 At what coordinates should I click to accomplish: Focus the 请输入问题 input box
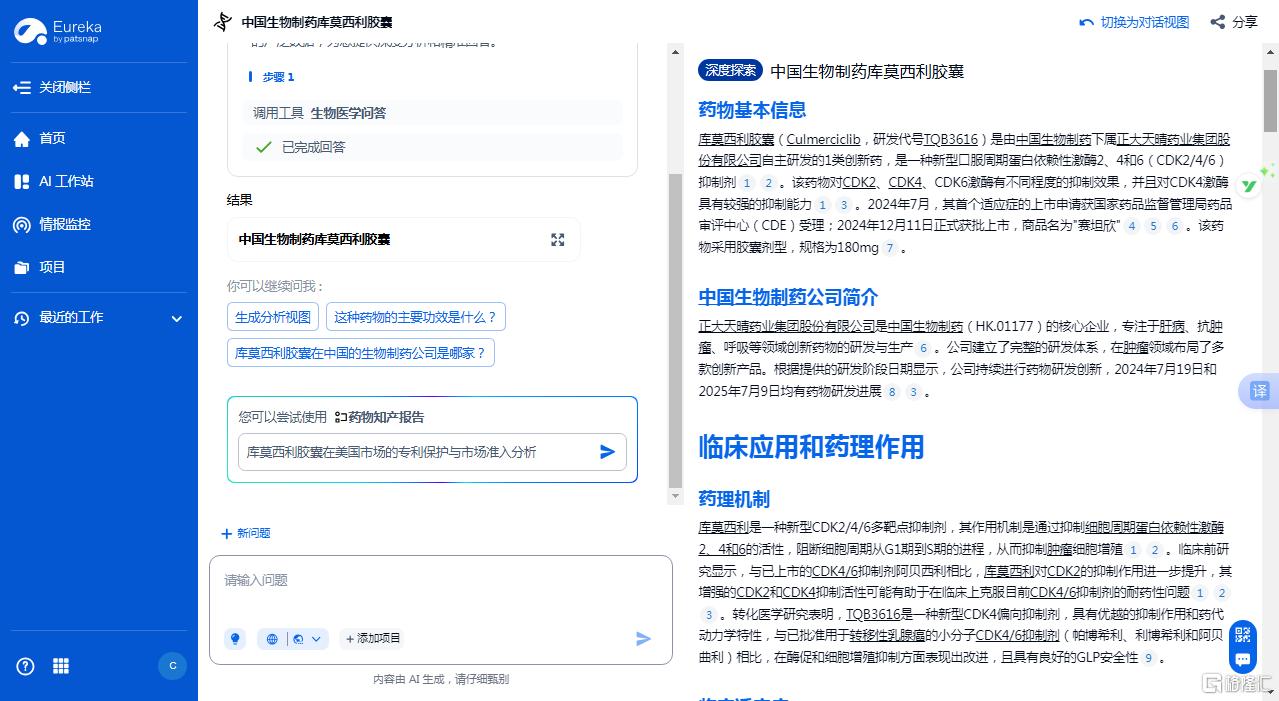[x=440, y=581]
